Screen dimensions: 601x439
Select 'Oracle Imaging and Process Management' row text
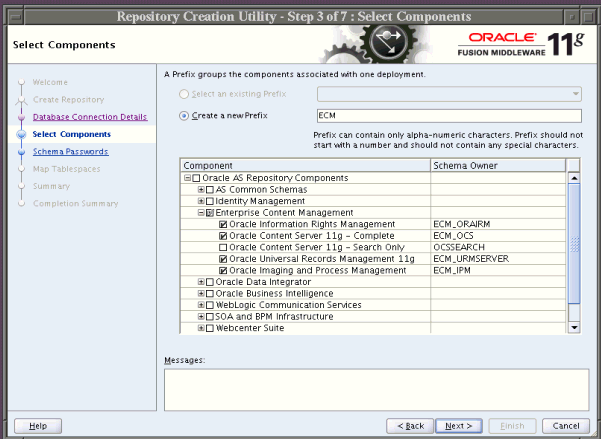317,270
